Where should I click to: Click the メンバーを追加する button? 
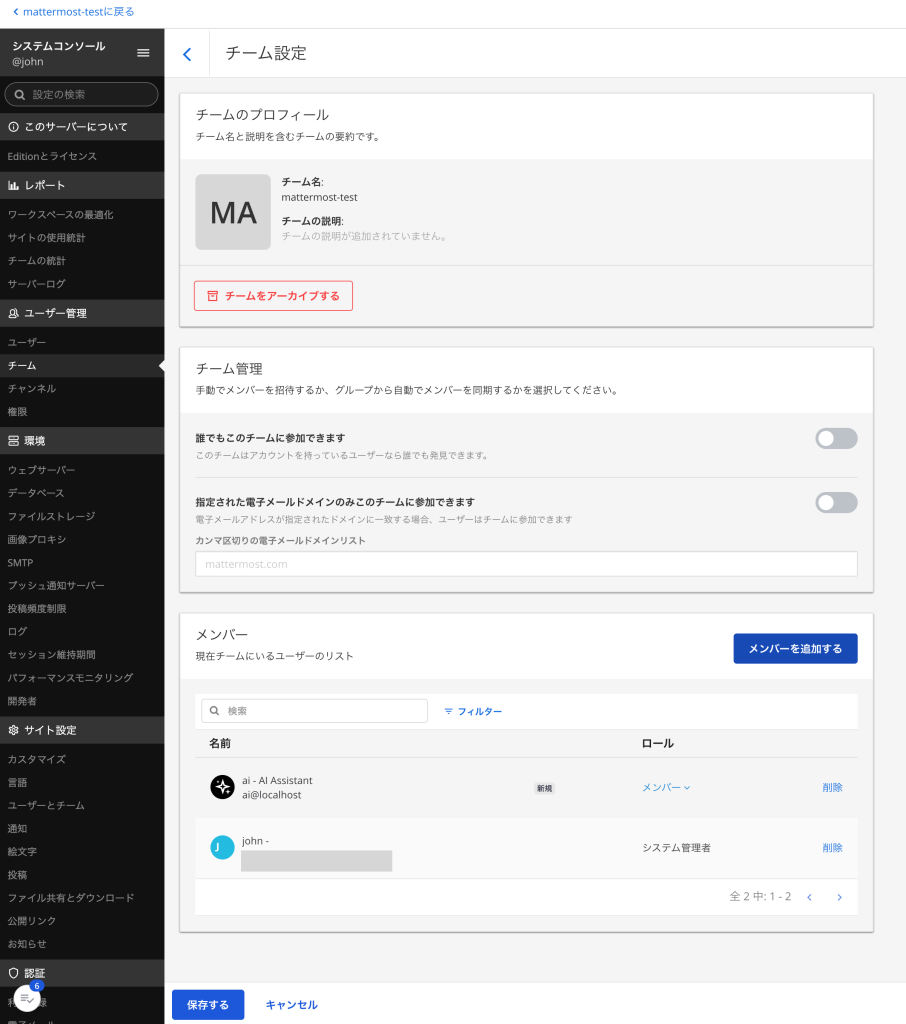point(795,648)
